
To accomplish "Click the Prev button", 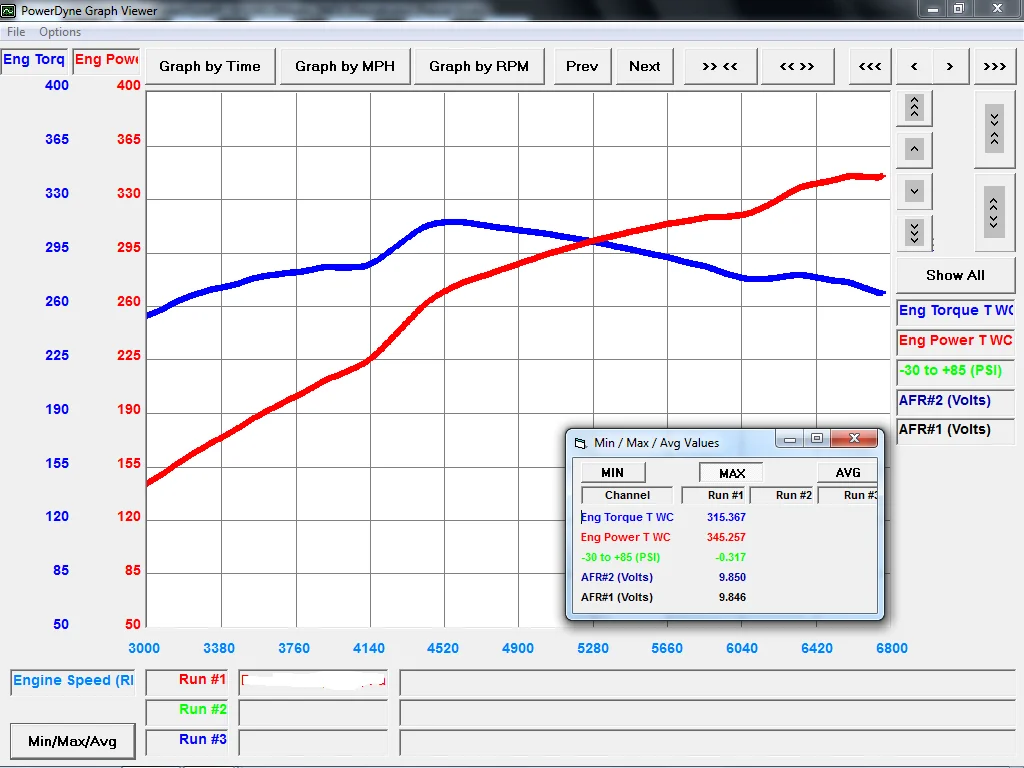I will coord(582,66).
